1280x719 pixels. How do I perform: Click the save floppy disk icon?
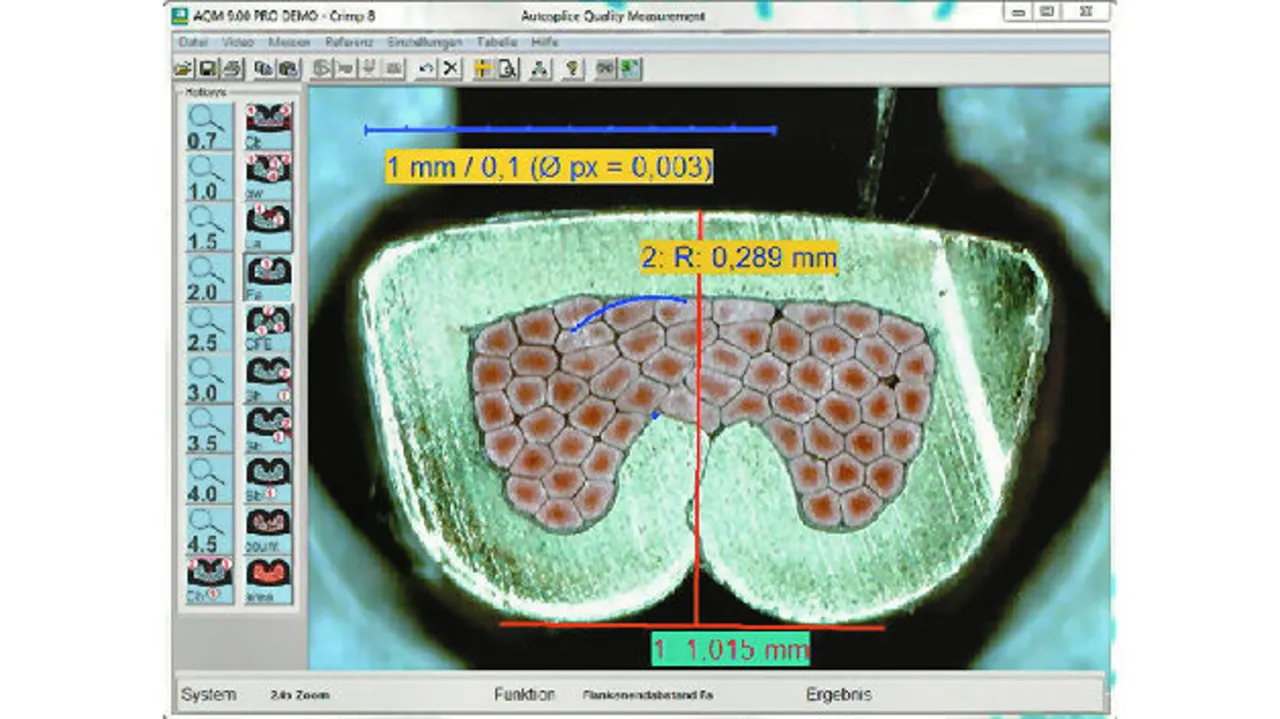point(208,69)
